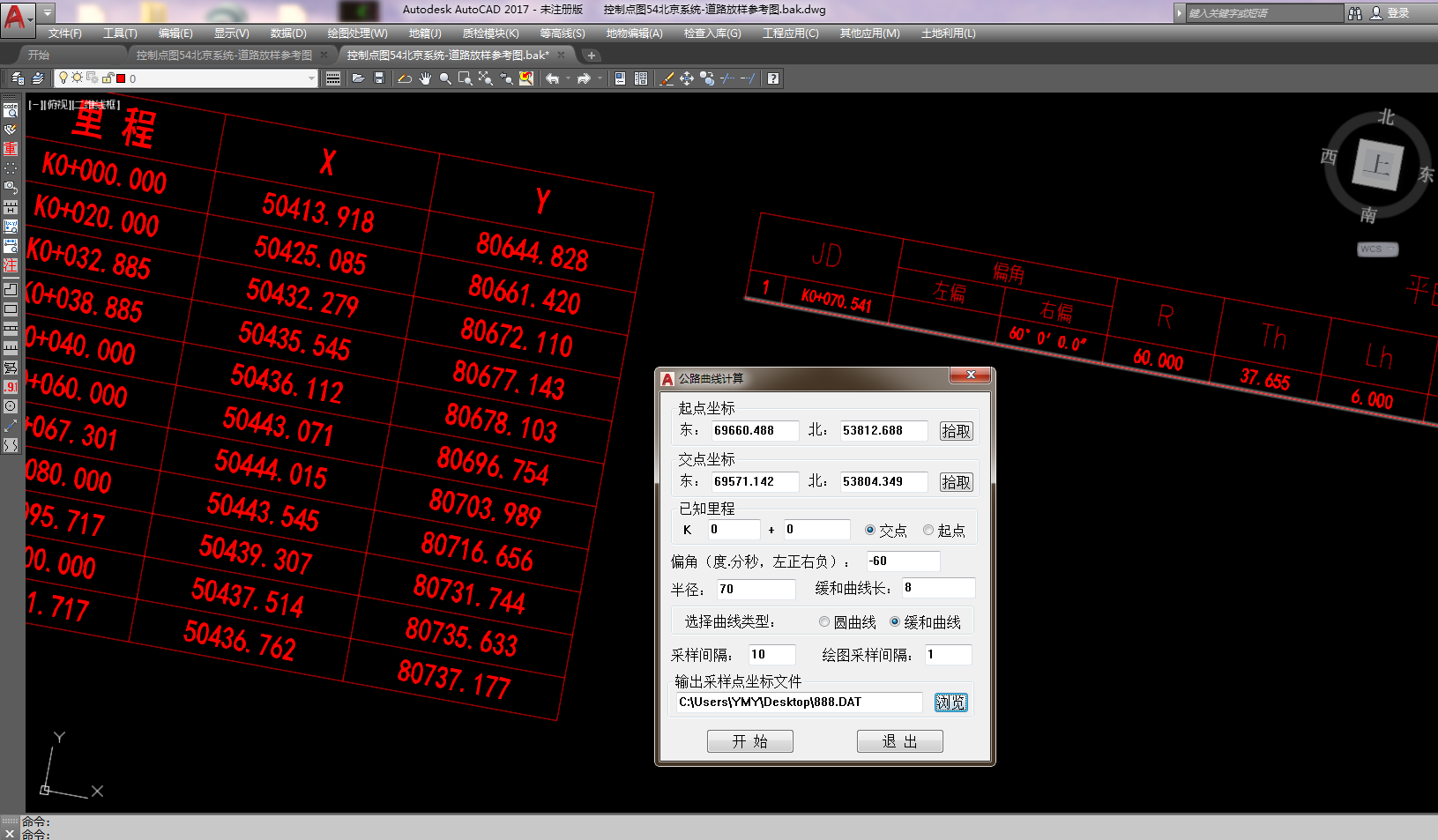1438x840 pixels.
Task: Expand the quick access toolbar dropdown arrow
Action: tap(48, 12)
